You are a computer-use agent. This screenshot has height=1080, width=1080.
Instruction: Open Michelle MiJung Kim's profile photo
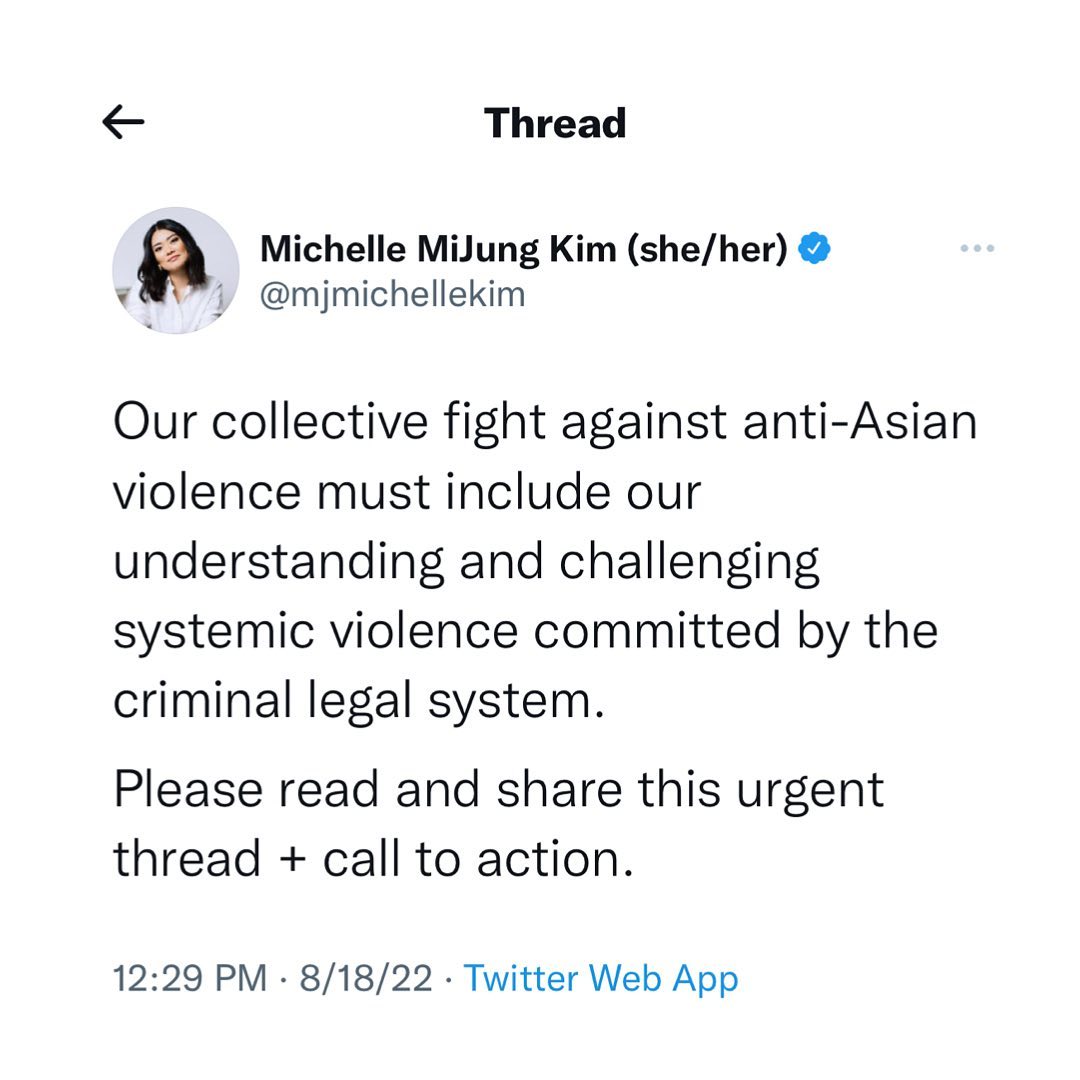176,270
